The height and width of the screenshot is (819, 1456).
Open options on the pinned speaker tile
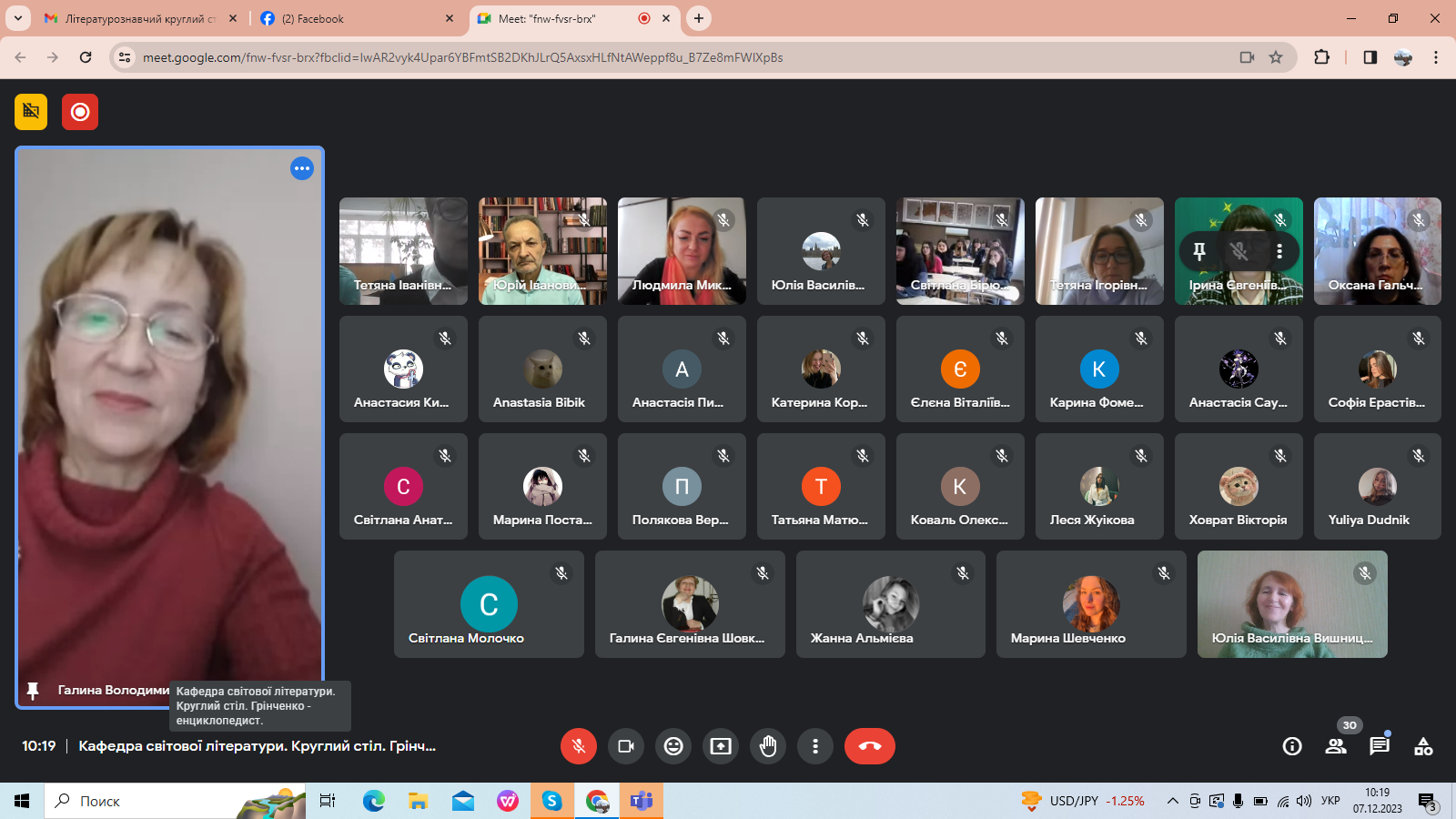click(x=302, y=168)
